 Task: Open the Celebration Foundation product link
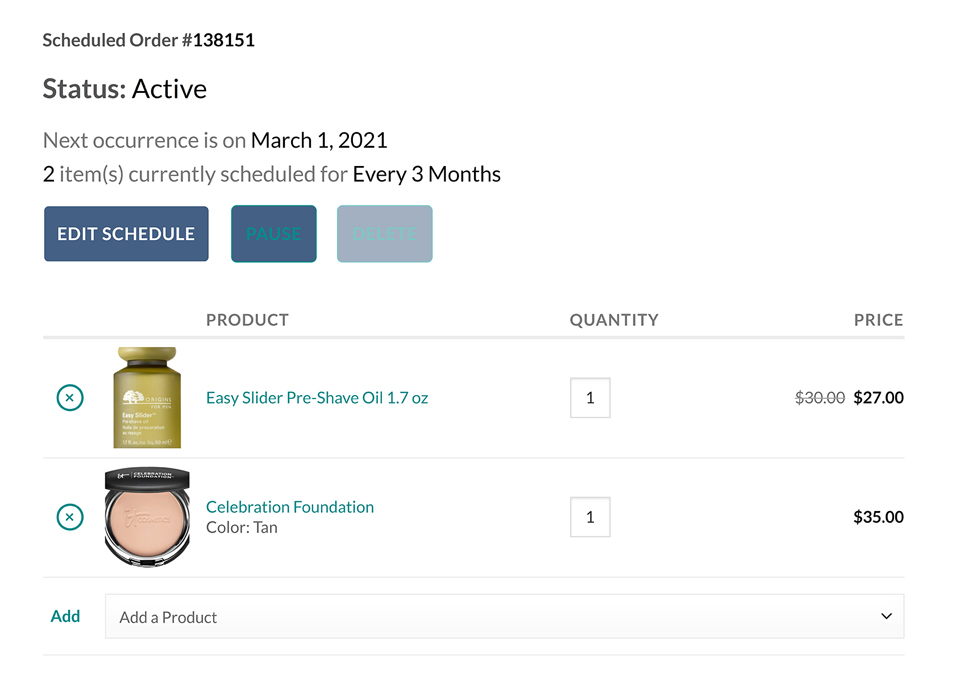click(290, 507)
